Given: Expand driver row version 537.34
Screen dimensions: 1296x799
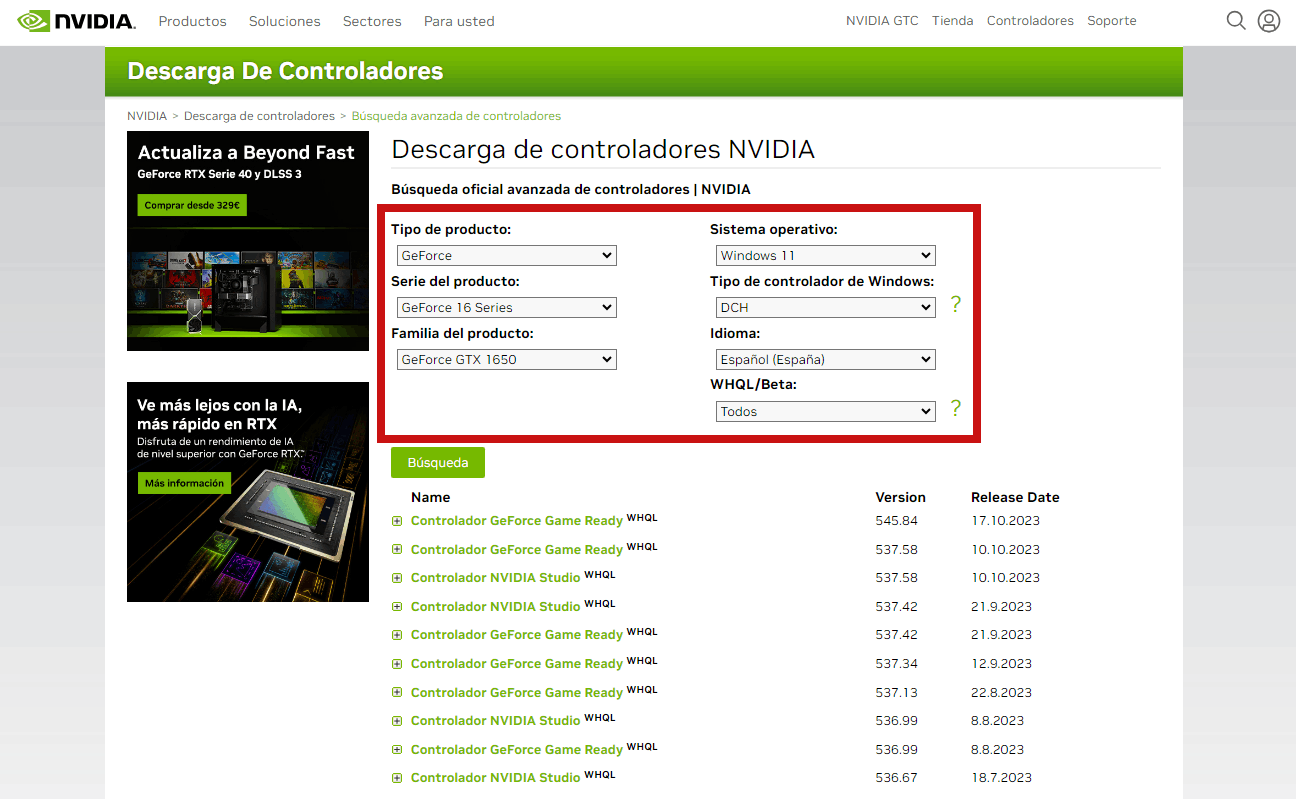Looking at the screenshot, I should 397,663.
